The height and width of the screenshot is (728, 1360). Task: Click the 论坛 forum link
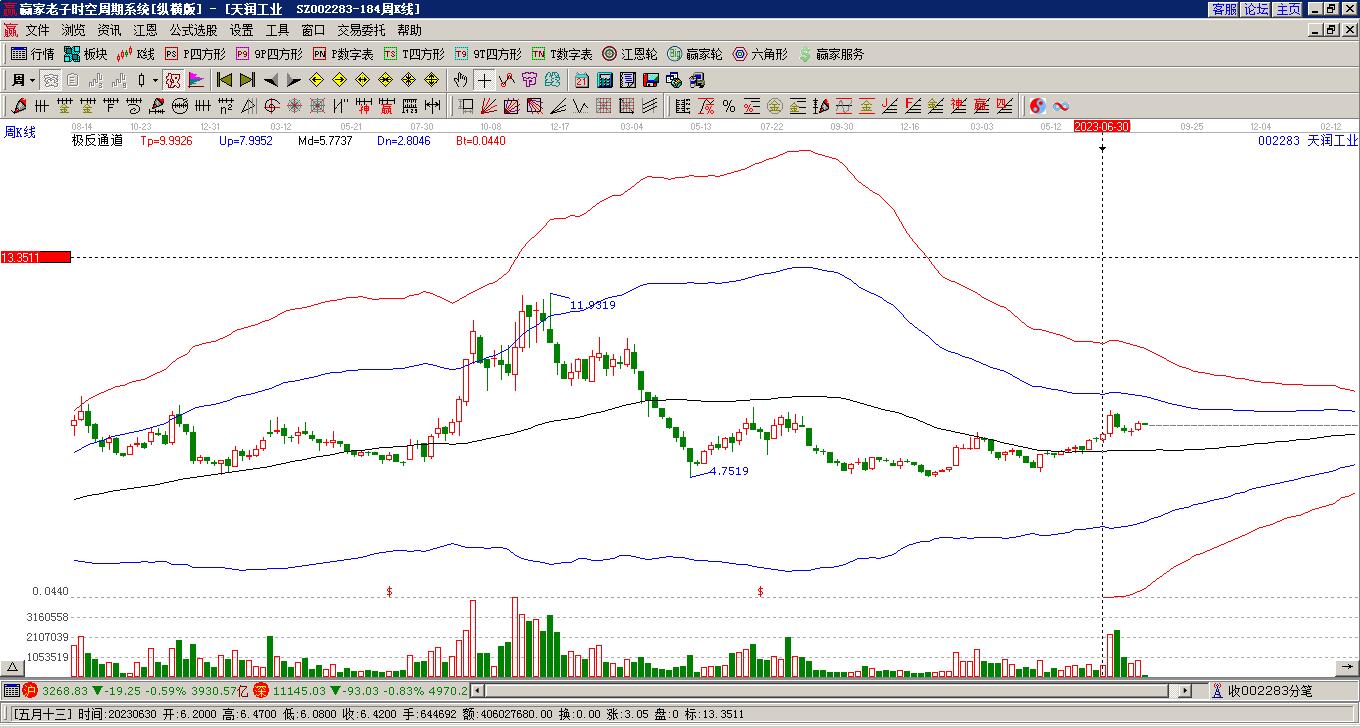(1257, 9)
